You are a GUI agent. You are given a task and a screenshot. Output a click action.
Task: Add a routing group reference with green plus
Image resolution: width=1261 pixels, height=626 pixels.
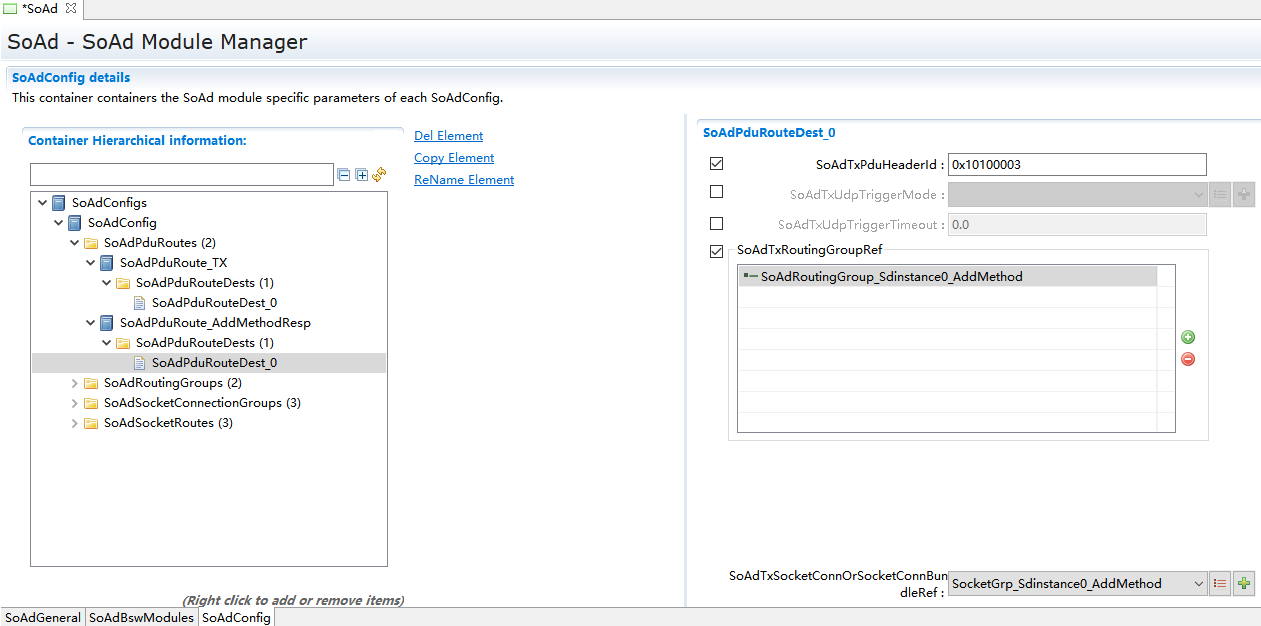coord(1188,338)
